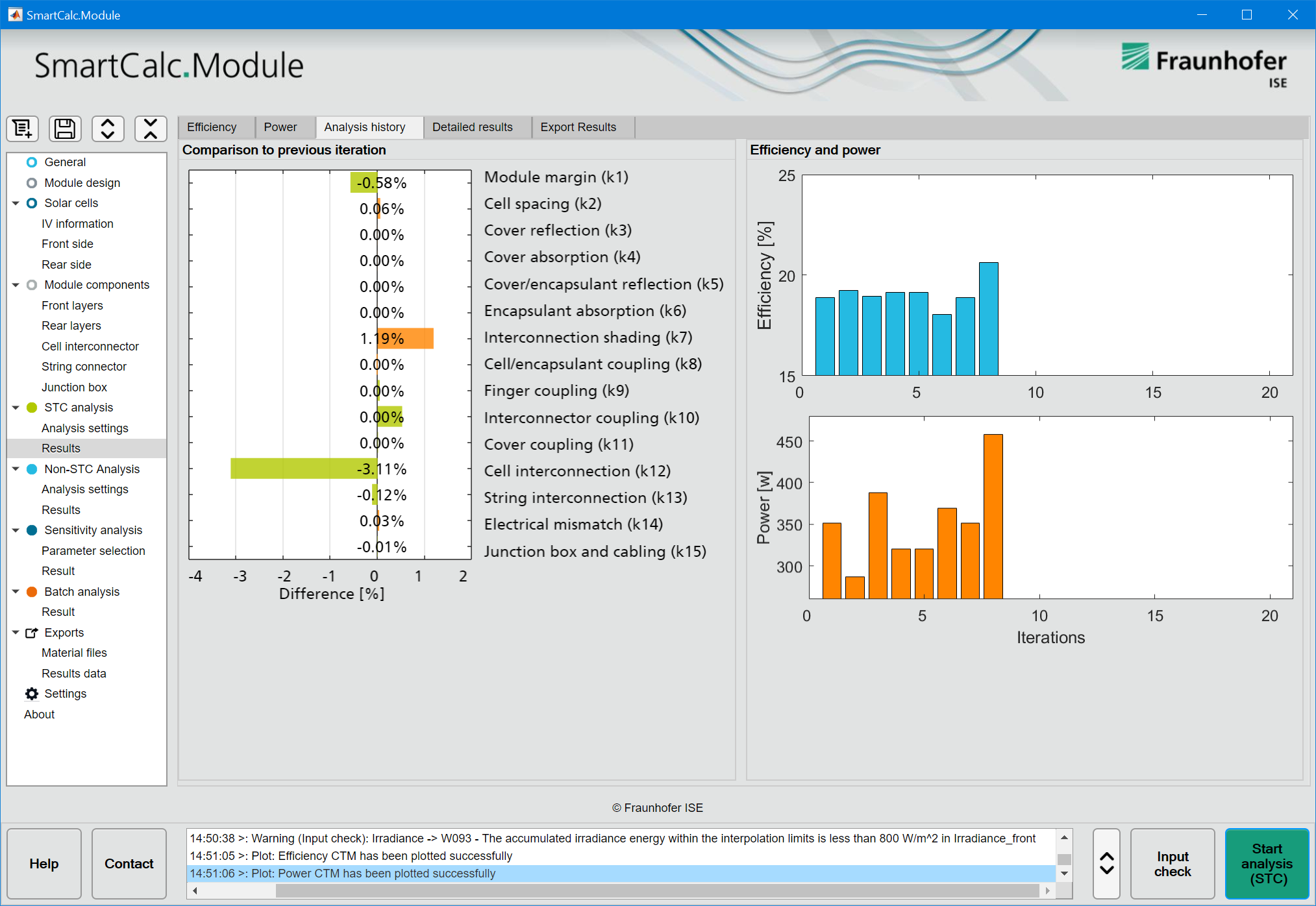Screen dimensions: 1316x906
Task: Collapse the Batch analysis tree node
Action: click(x=16, y=592)
